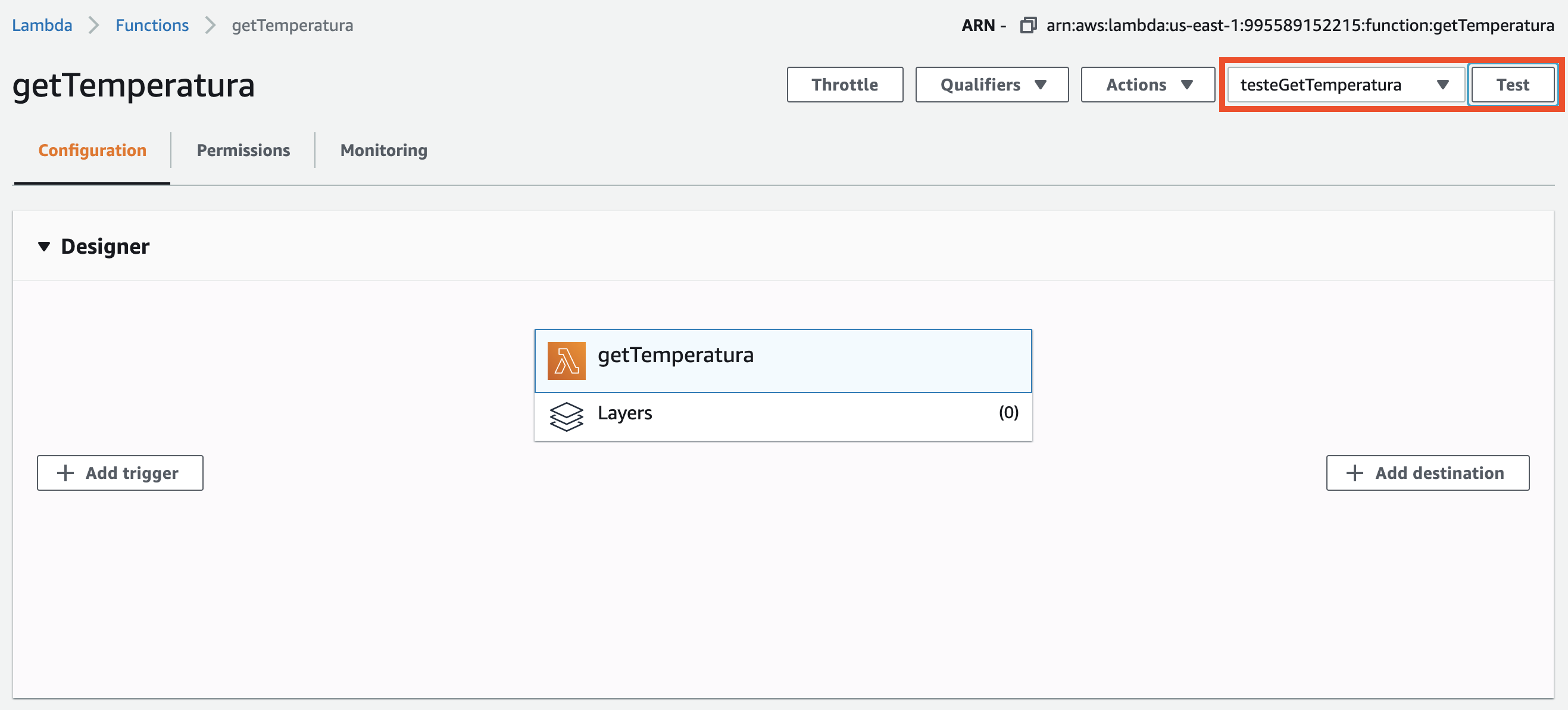Click the Layers stack icon
1568x710 pixels.
click(x=566, y=416)
